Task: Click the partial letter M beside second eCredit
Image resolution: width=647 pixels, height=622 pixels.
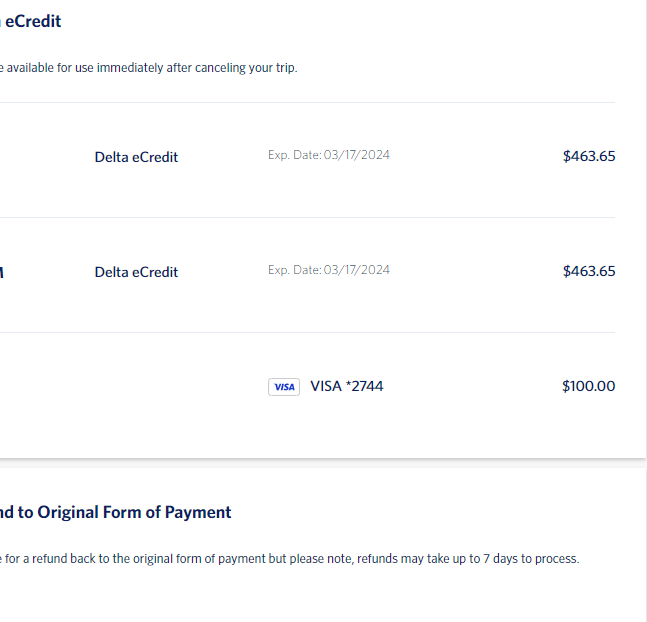Action: [x=2, y=272]
